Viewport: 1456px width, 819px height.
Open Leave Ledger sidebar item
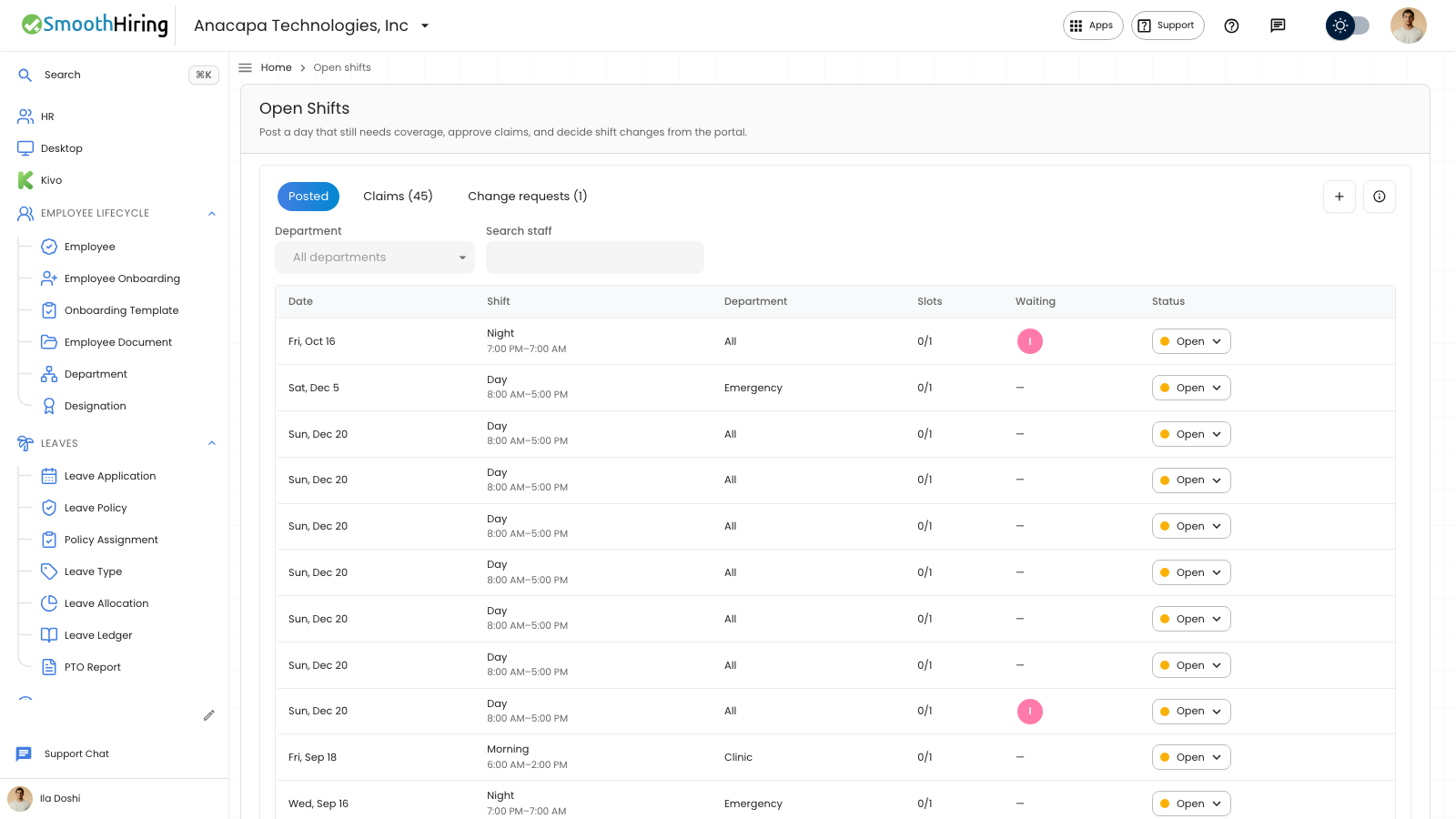pos(98,635)
